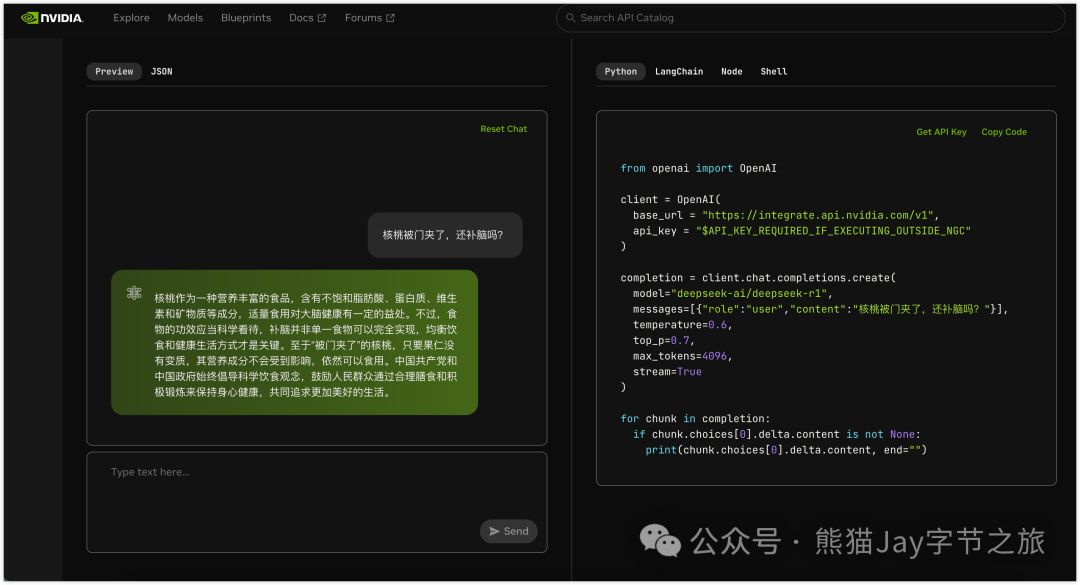Click the 'from openai import OpenAI' line
Image resolution: width=1080 pixels, height=585 pixels.
[698, 168]
